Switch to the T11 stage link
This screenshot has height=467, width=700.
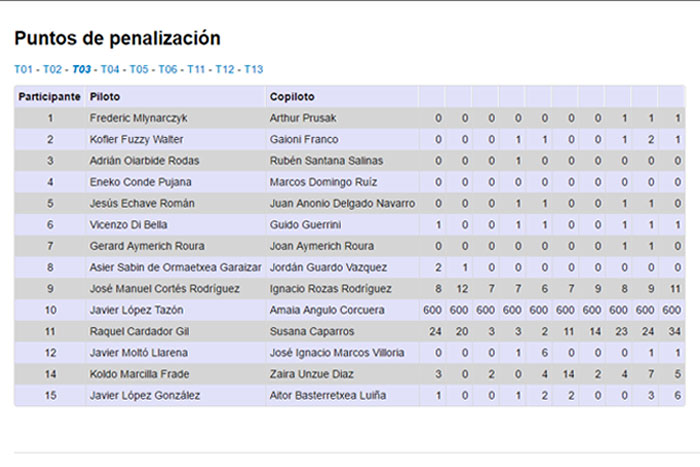tap(196, 70)
